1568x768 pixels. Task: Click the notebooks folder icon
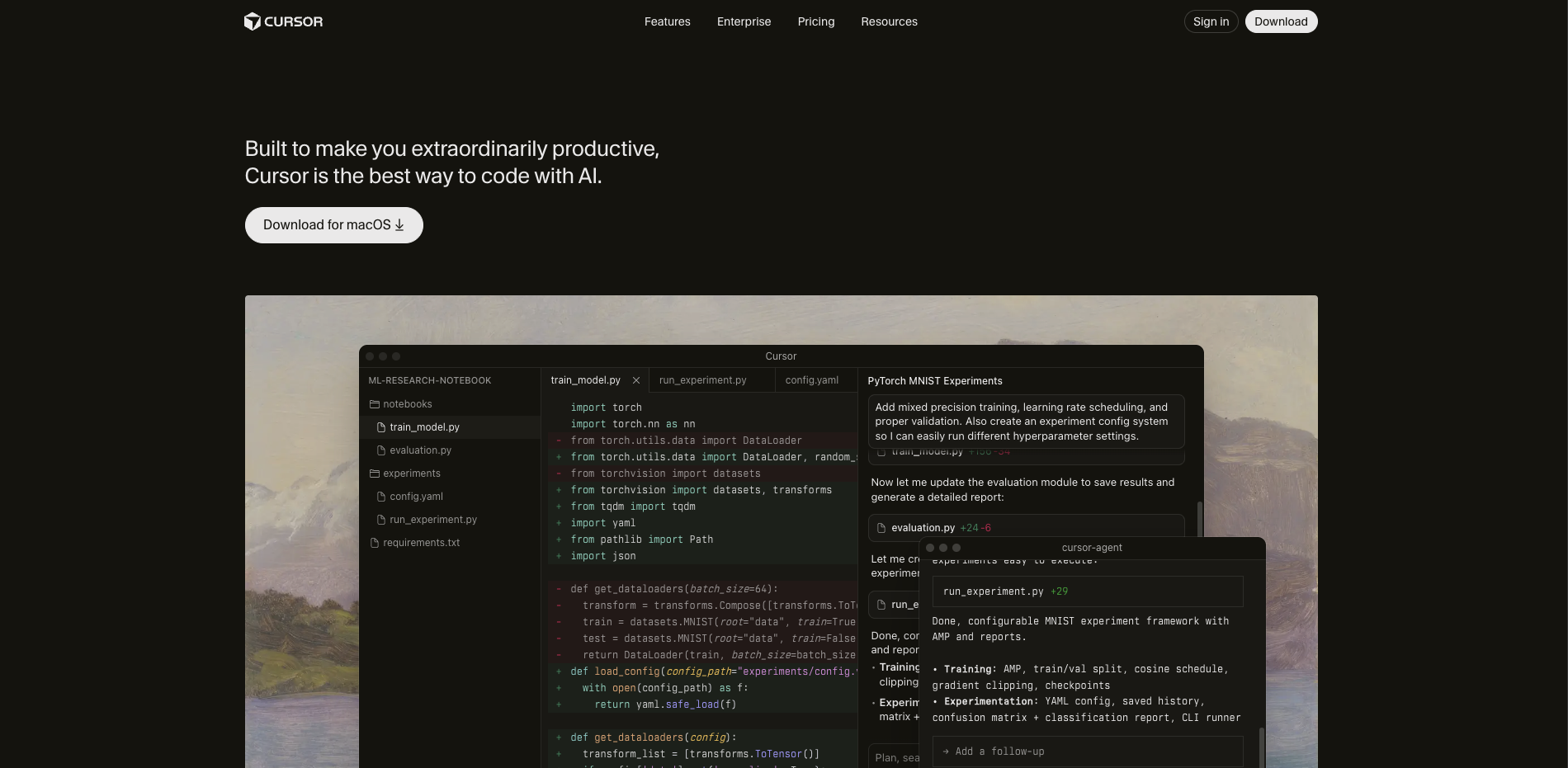pyautogui.click(x=375, y=404)
